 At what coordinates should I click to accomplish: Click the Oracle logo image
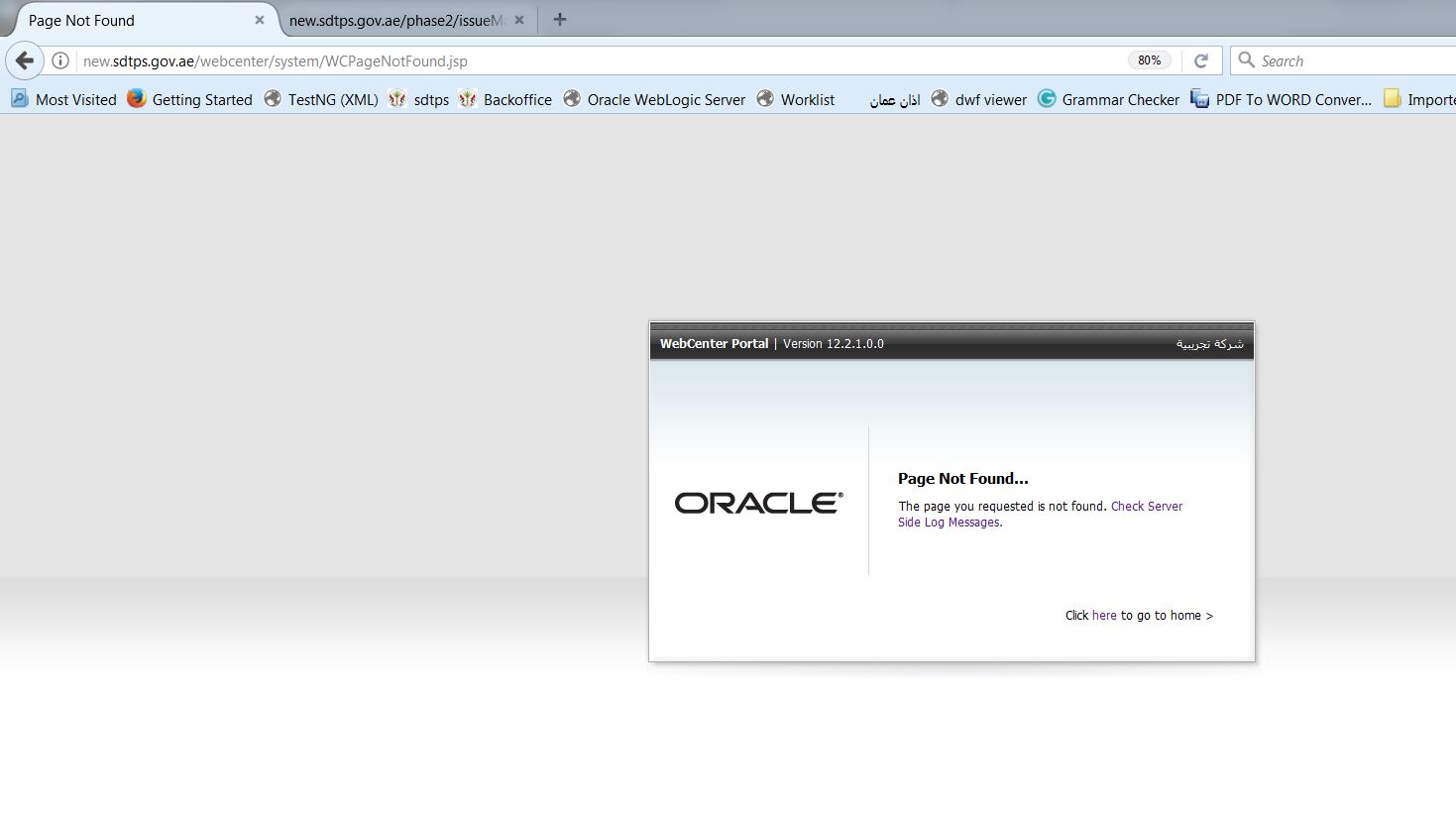[759, 503]
